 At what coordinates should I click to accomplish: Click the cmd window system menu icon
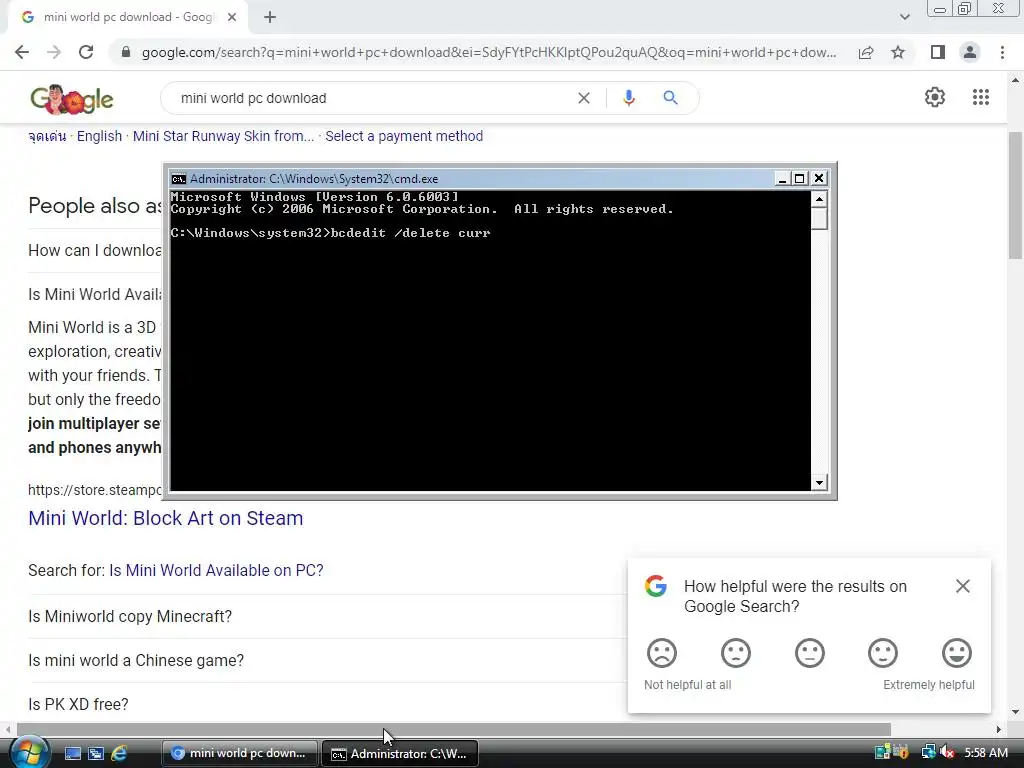pyautogui.click(x=178, y=179)
